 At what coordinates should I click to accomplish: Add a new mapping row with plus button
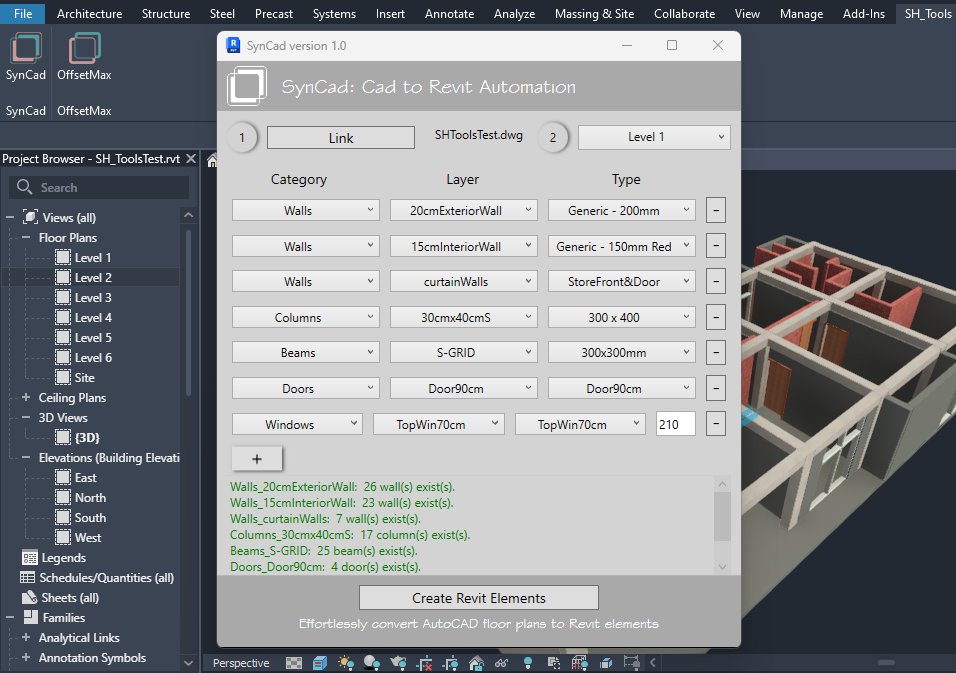point(257,459)
